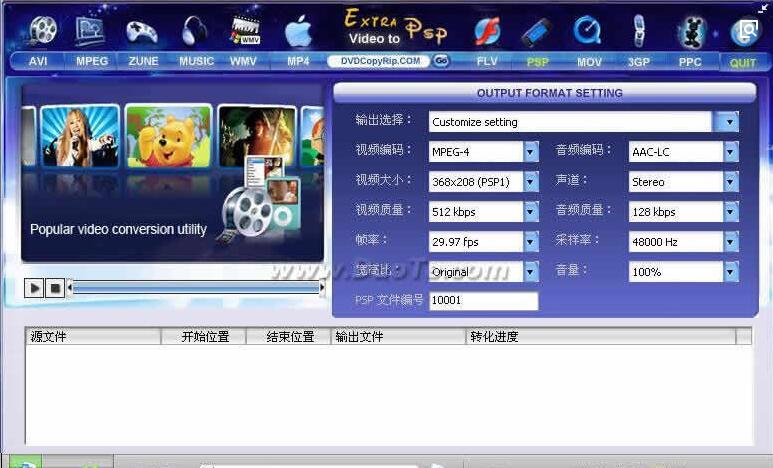Click the 输出文件 column header
Image resolution: width=773 pixels, height=468 pixels.
tap(398, 337)
